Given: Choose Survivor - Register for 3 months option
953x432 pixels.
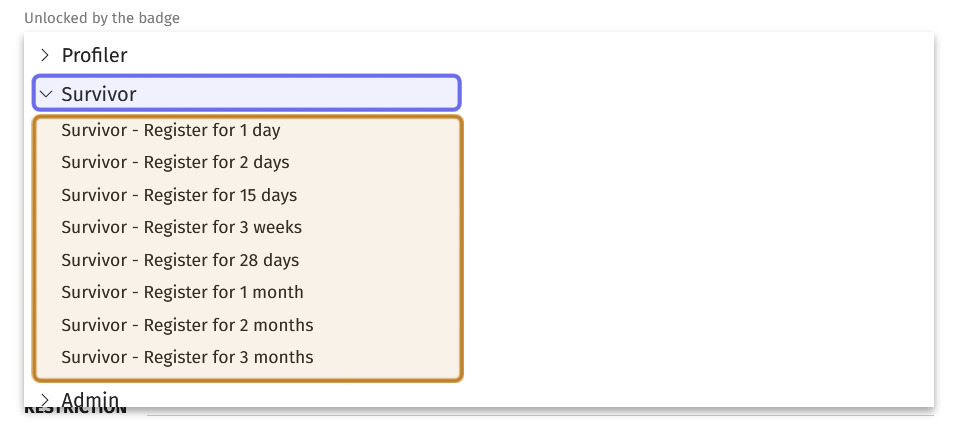Looking at the screenshot, I should tap(187, 357).
